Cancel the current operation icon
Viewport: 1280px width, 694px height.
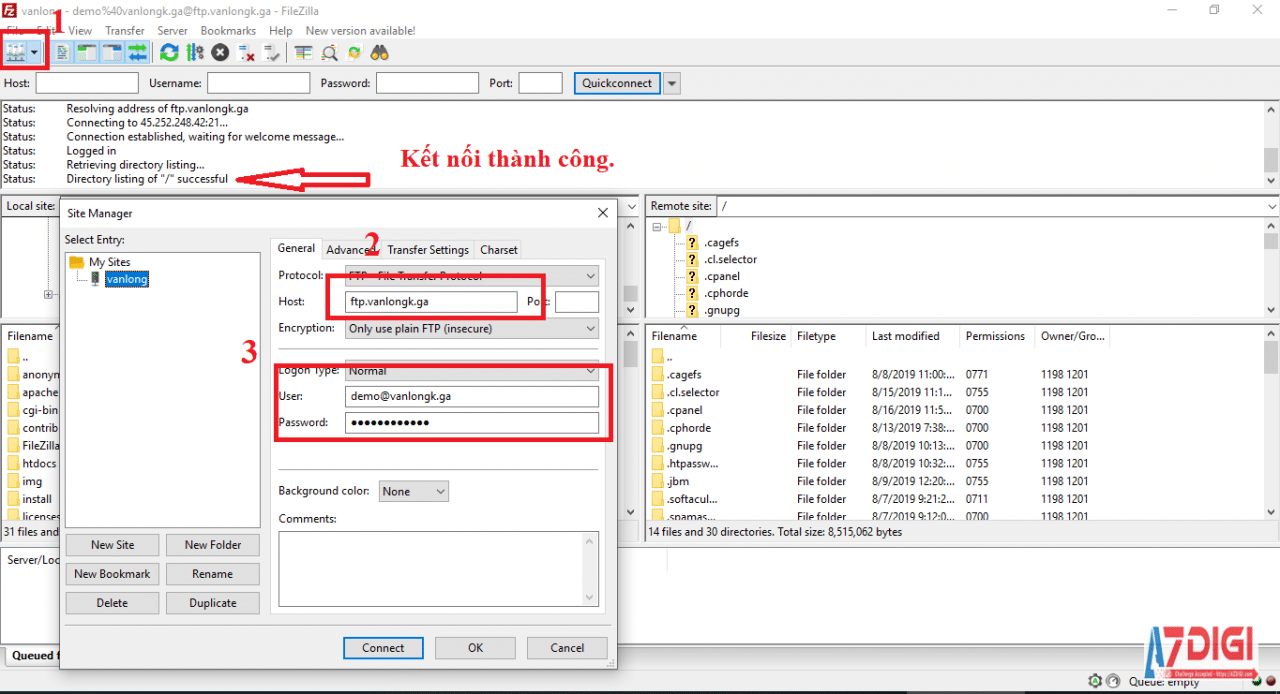tap(220, 52)
